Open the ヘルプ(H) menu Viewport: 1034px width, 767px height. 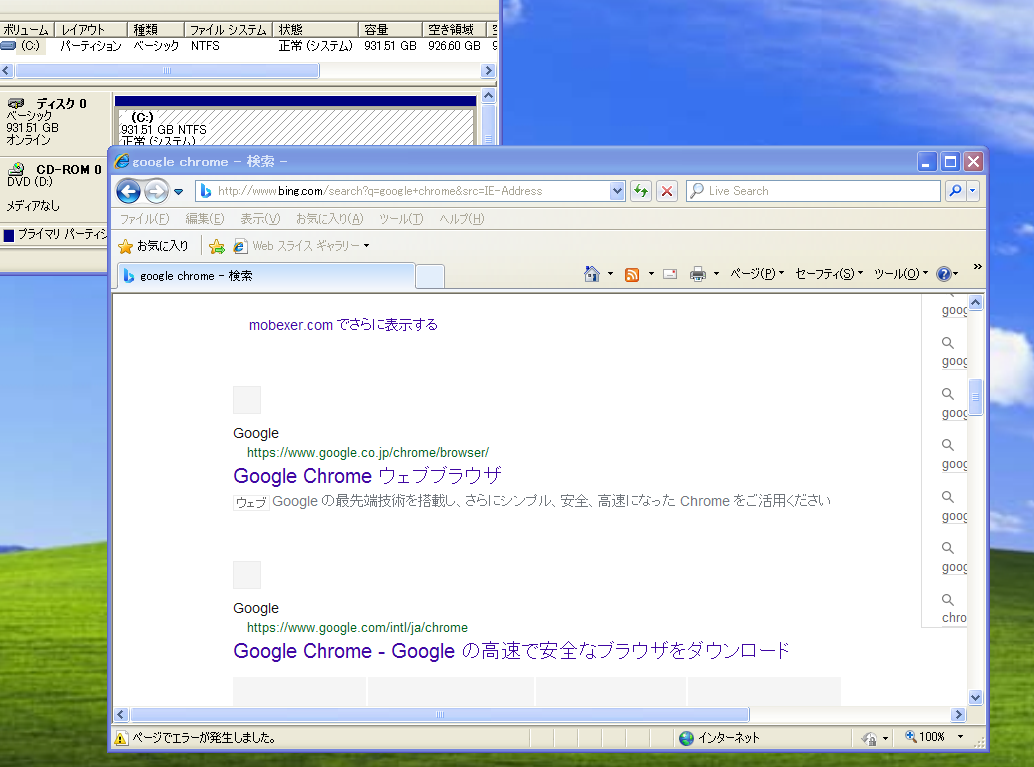click(462, 219)
